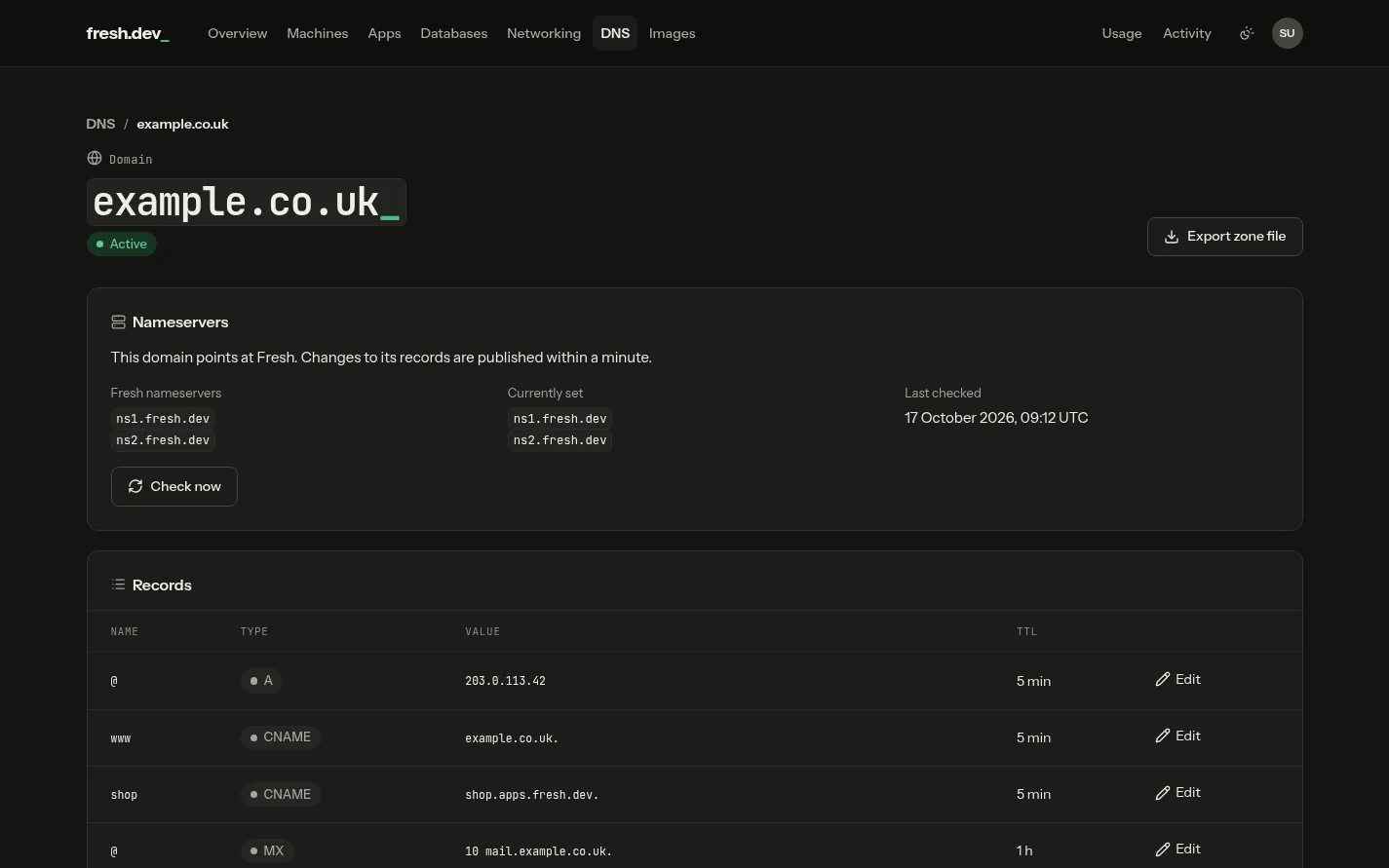Edit the A record 203.0.113.42
Viewport: 1389px width, 868px height.
click(1177, 679)
